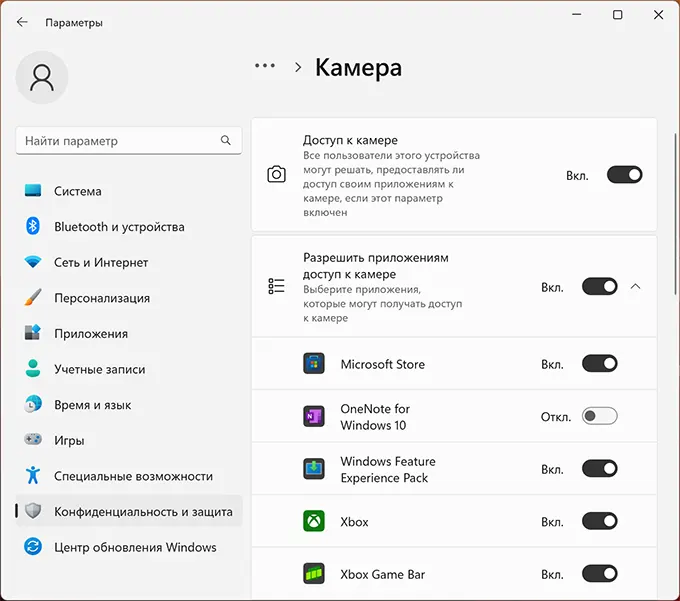Click the back arrow icon

point(22,22)
